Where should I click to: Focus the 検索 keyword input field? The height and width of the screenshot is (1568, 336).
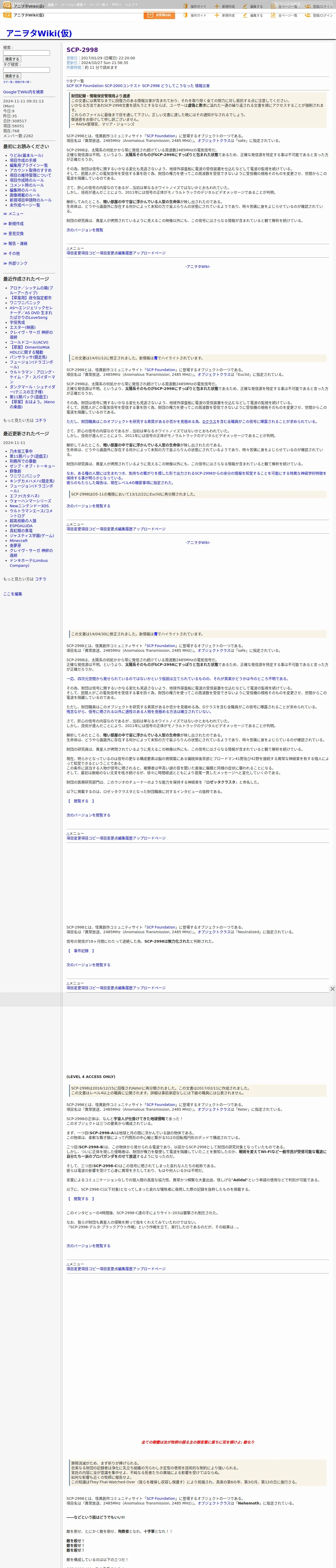click(x=26, y=53)
